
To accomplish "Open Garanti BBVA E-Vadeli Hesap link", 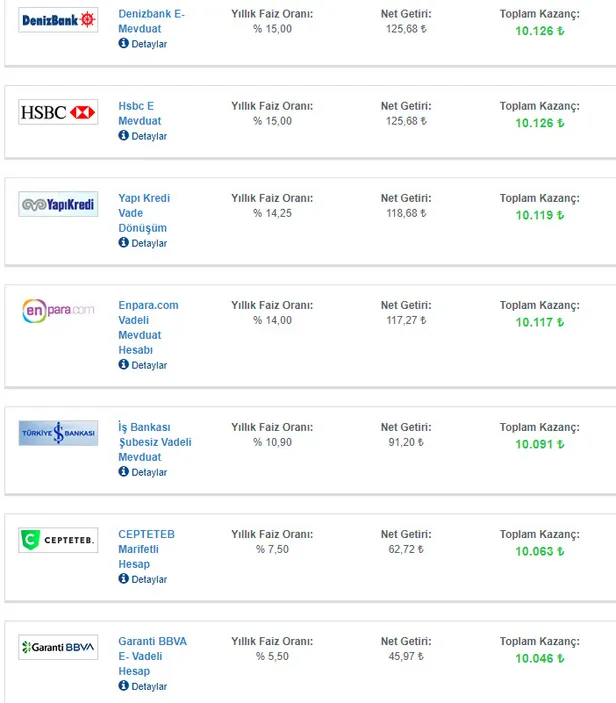I will [152, 656].
